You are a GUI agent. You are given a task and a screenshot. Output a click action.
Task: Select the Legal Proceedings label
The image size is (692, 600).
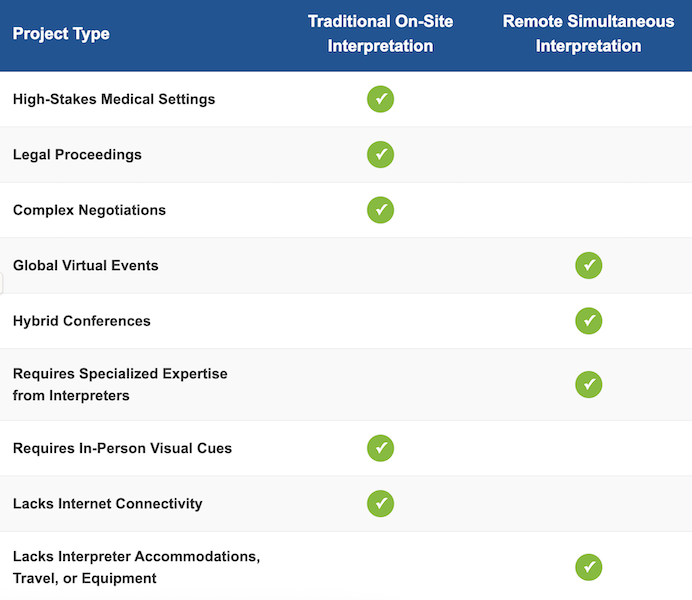[77, 155]
